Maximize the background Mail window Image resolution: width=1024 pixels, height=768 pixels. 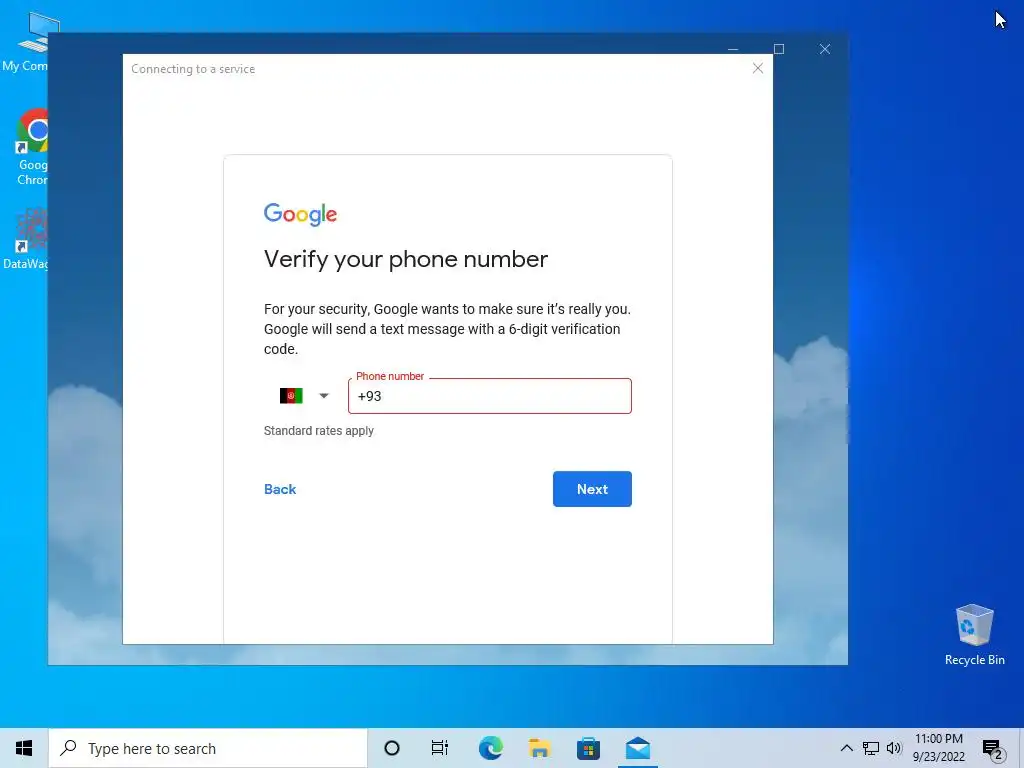coord(778,49)
